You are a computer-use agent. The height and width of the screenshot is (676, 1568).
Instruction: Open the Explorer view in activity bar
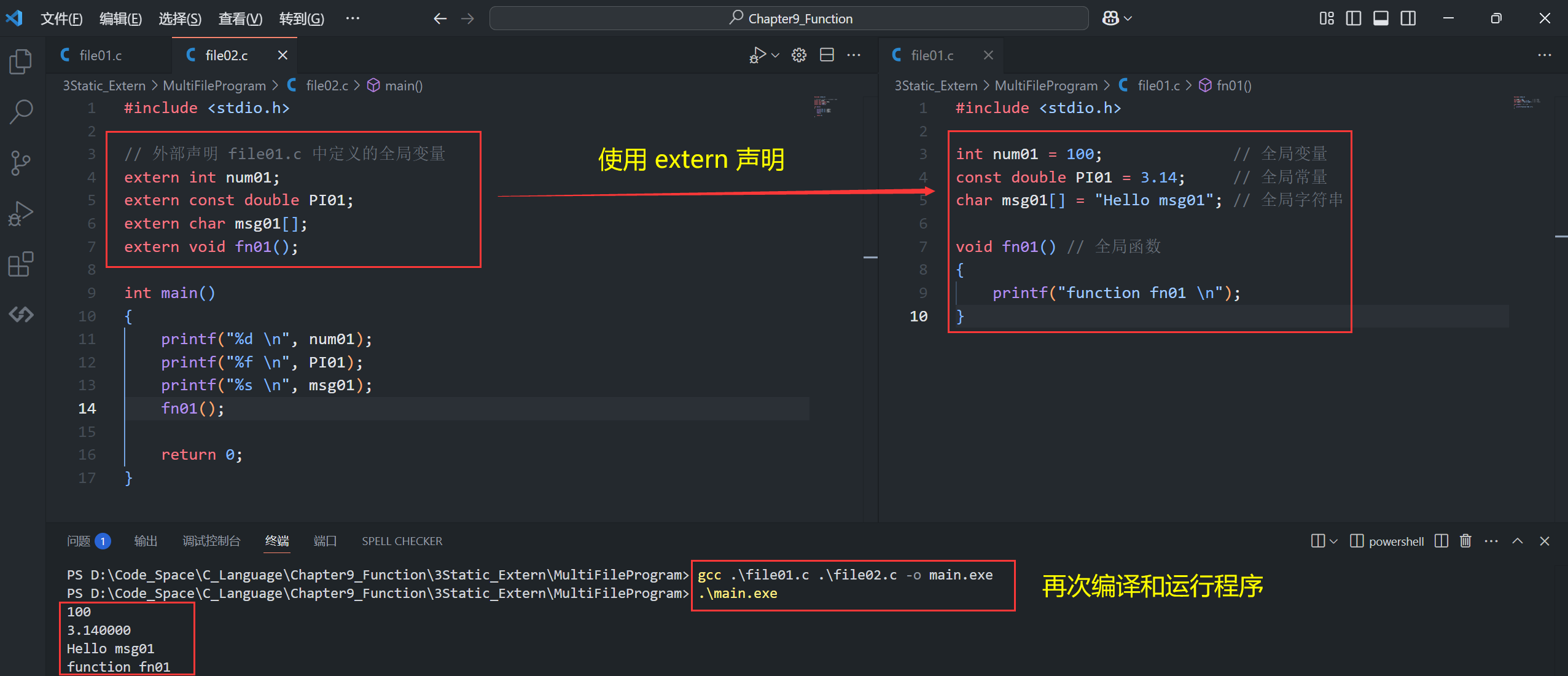21,61
